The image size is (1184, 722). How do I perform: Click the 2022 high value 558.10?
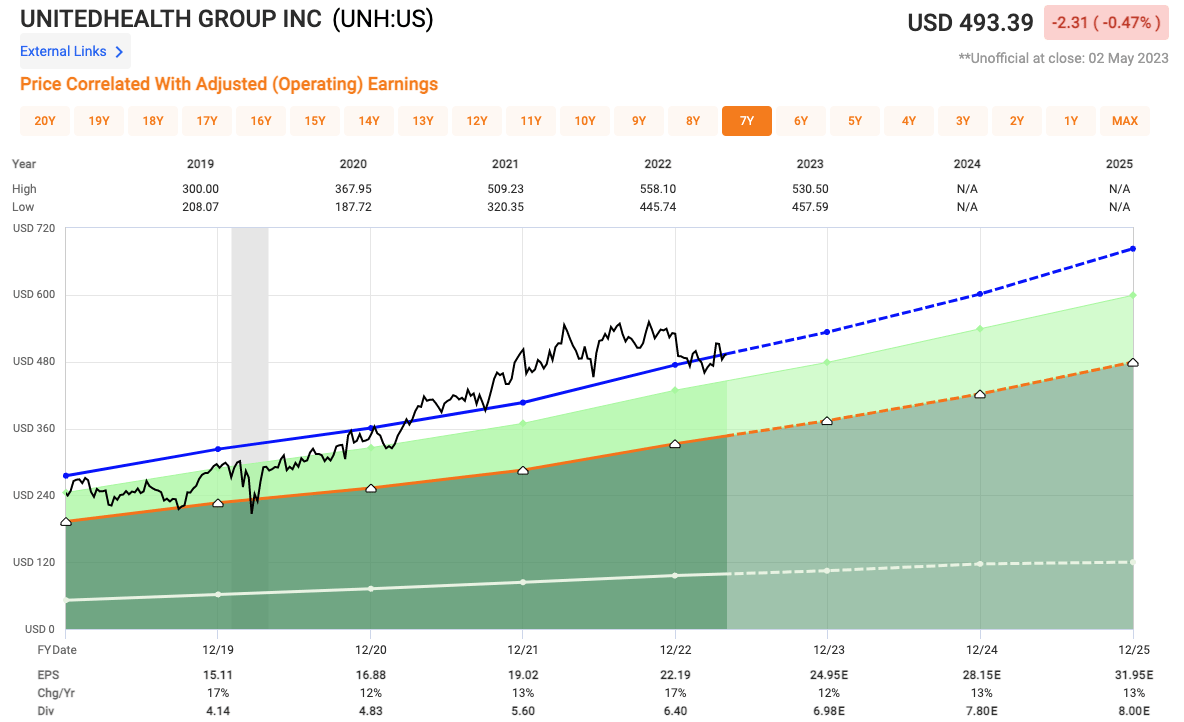pos(658,189)
